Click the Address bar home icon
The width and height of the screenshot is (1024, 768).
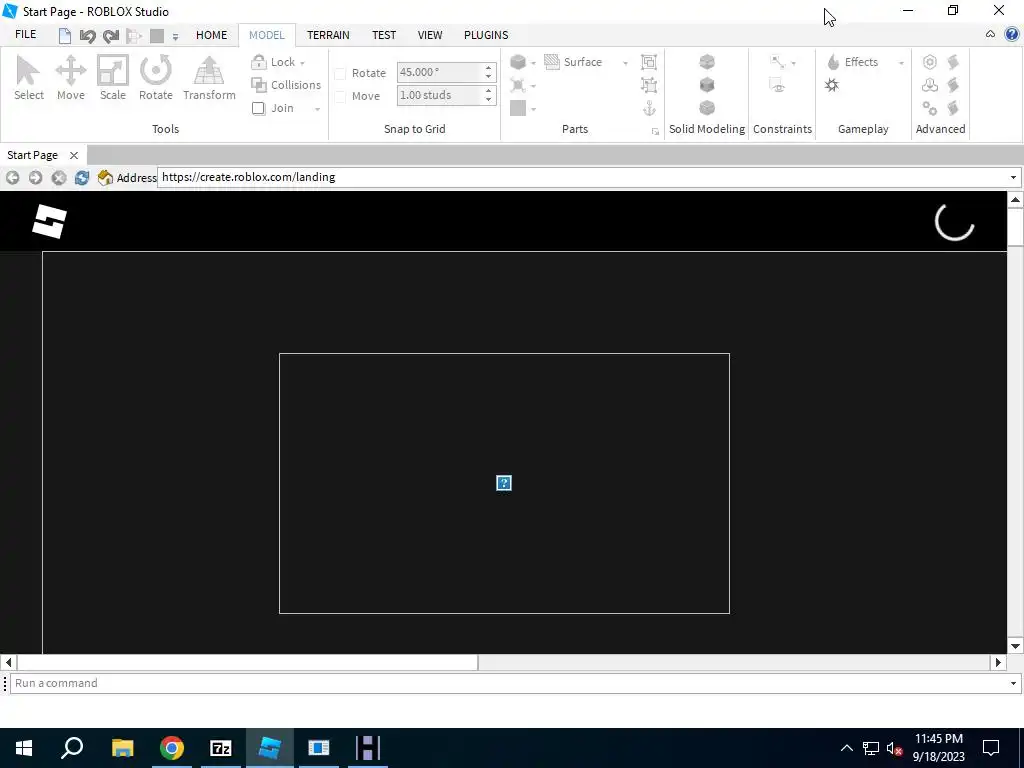[105, 178]
